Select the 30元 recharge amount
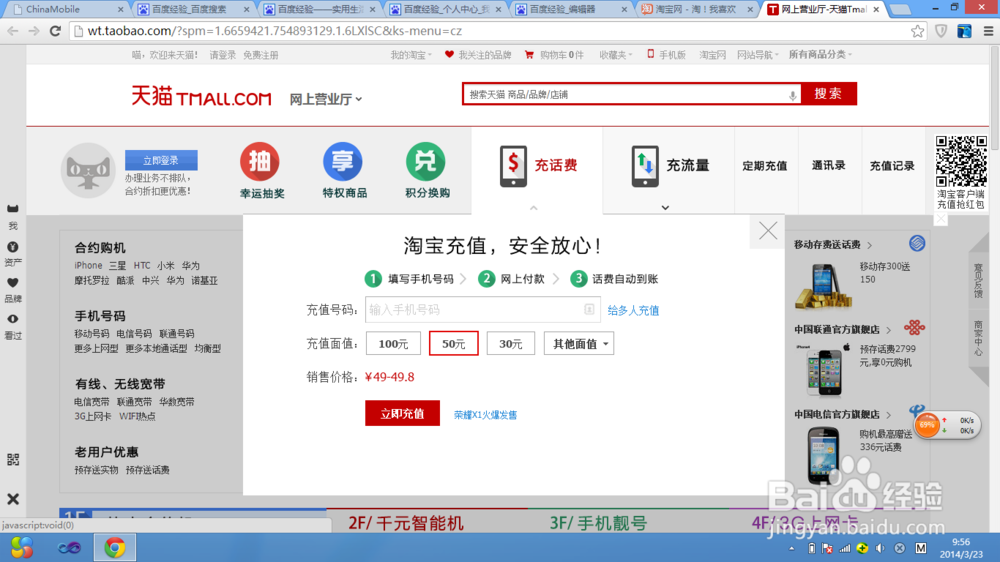 click(510, 344)
